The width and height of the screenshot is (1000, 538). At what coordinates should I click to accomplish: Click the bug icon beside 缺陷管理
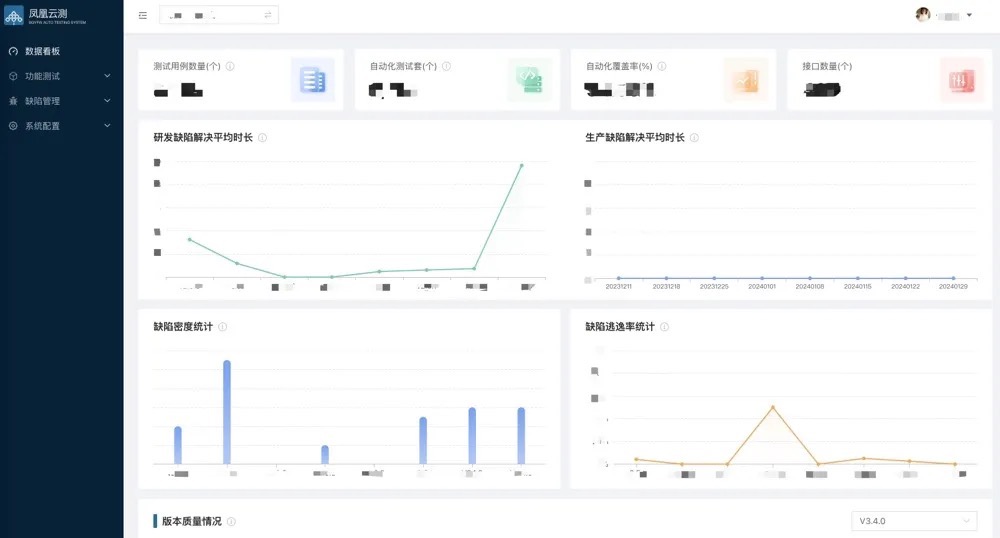pos(13,101)
